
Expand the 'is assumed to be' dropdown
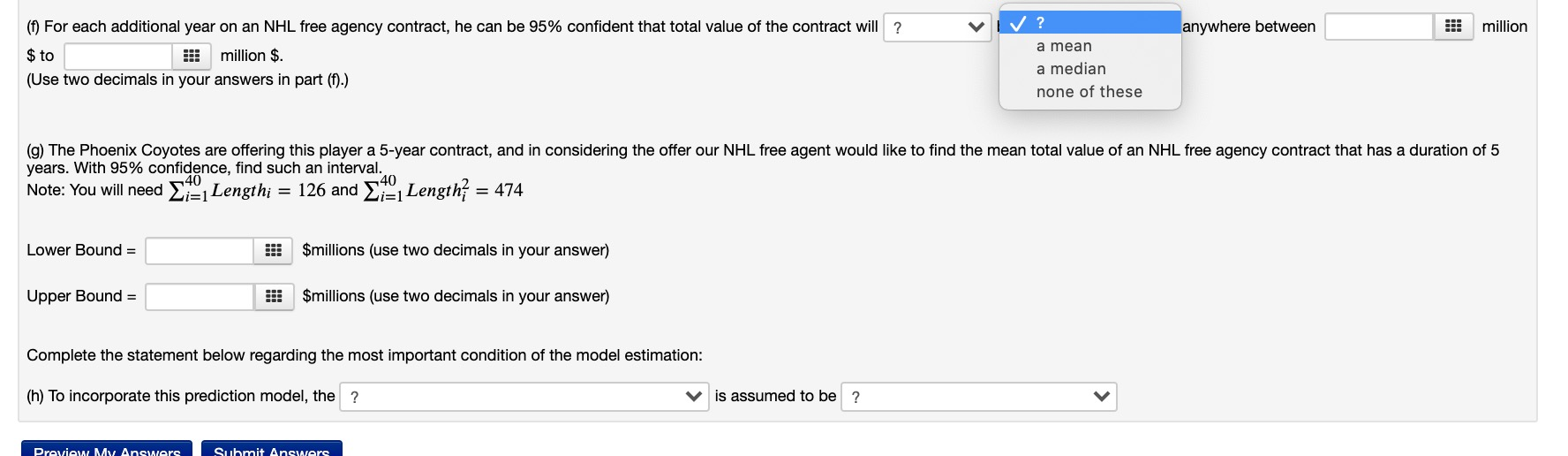tap(979, 397)
